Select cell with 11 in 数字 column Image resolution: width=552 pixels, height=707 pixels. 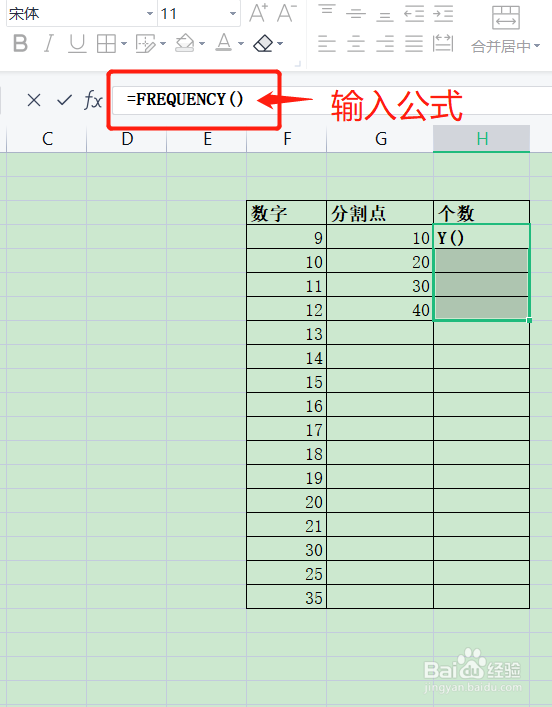286,285
